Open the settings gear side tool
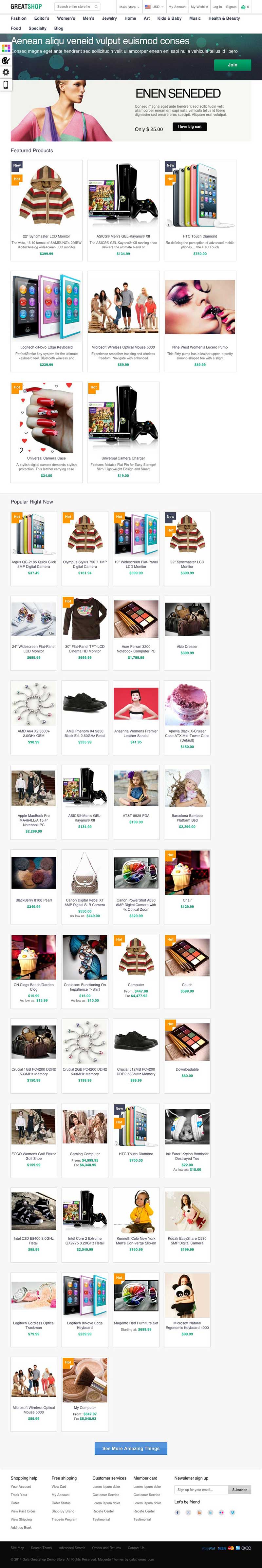 [x=6, y=72]
